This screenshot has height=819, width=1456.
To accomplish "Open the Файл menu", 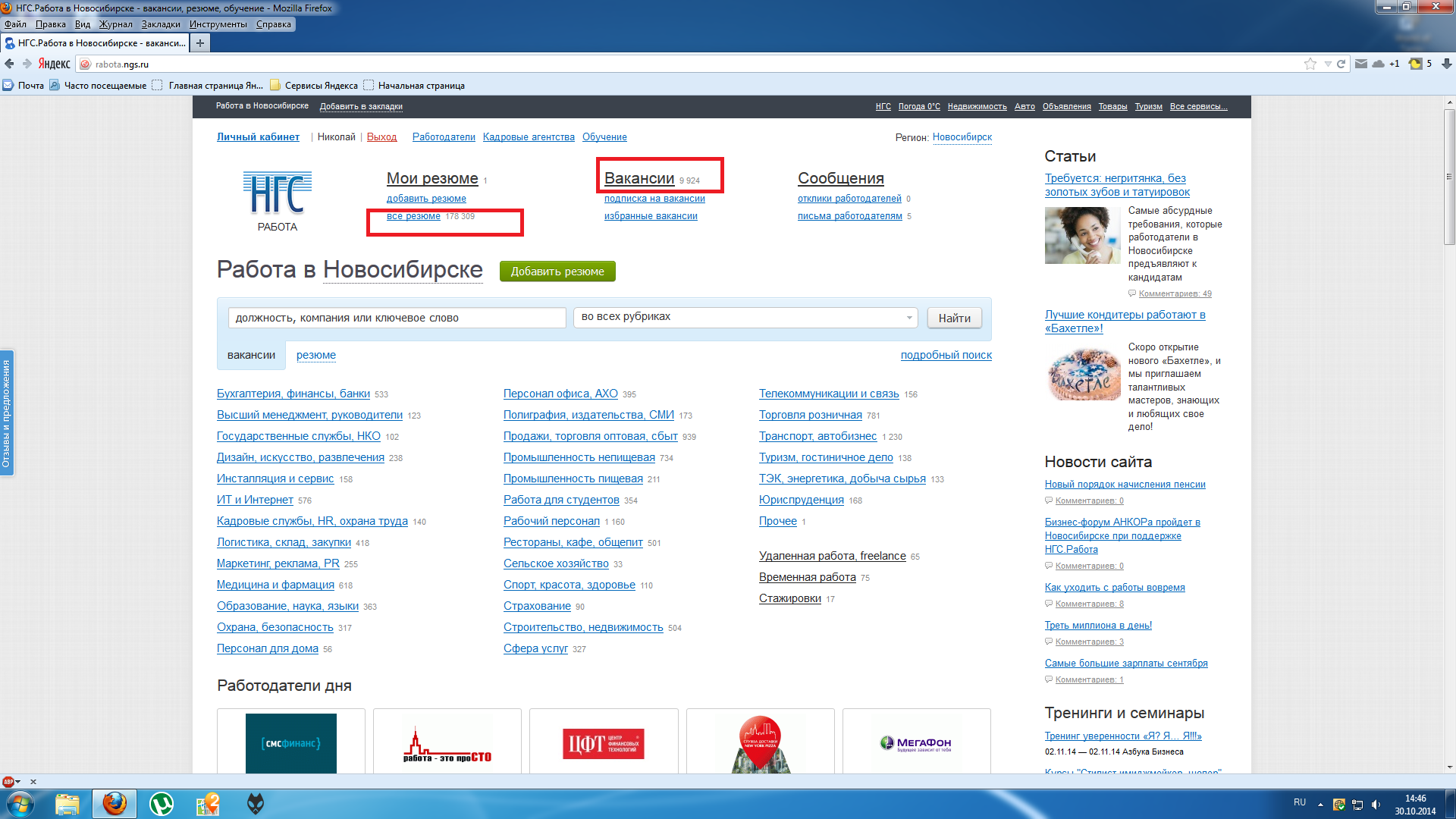I will (x=15, y=24).
